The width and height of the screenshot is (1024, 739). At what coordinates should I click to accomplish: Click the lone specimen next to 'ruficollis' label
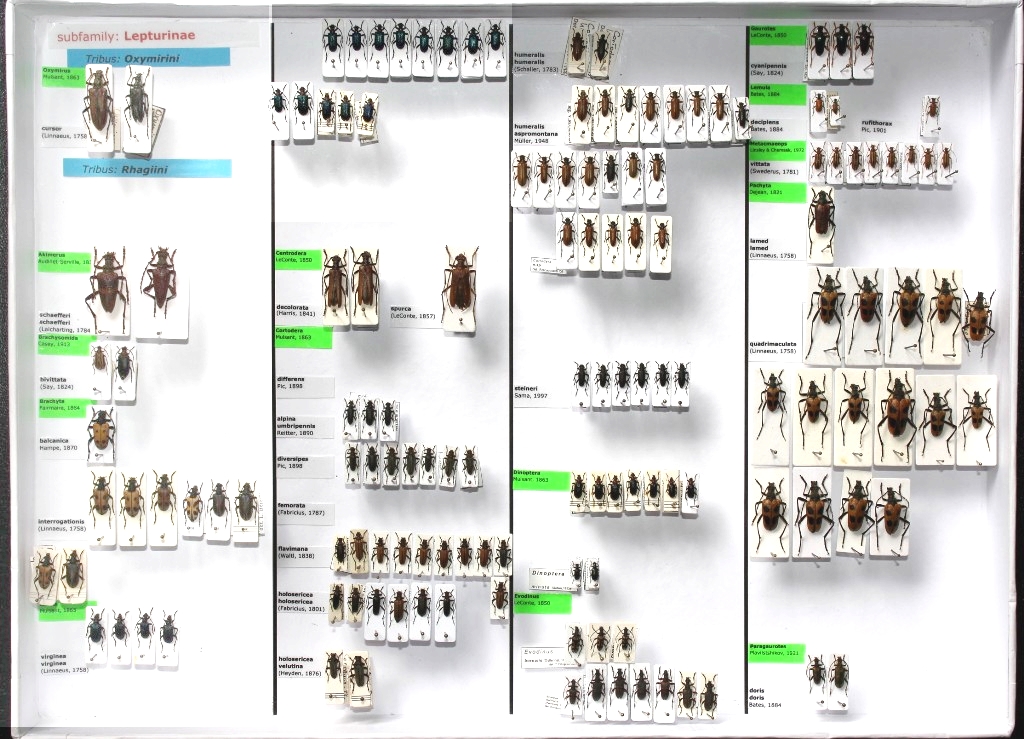point(931,112)
